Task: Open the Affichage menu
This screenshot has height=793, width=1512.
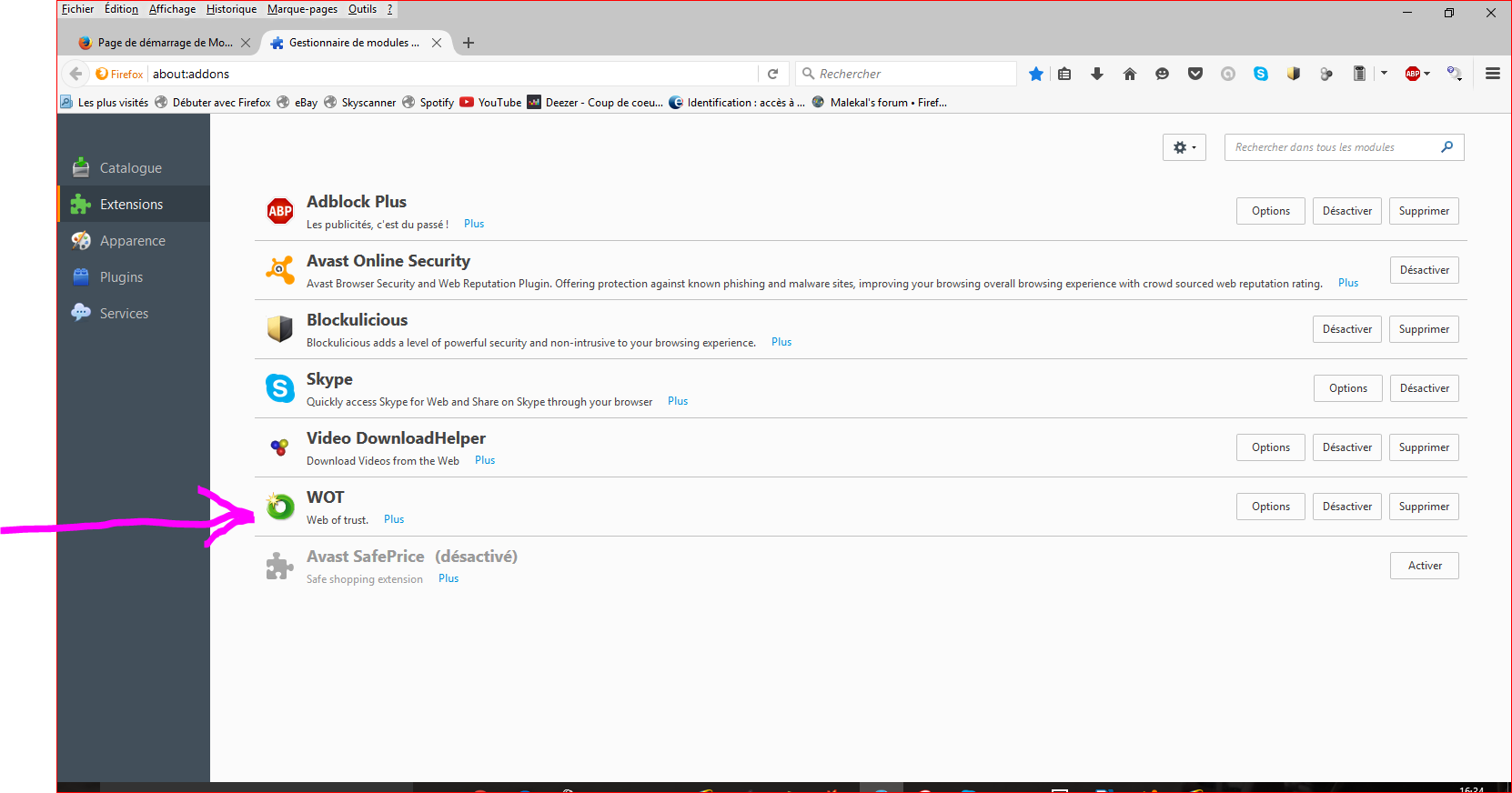Action: [x=172, y=9]
